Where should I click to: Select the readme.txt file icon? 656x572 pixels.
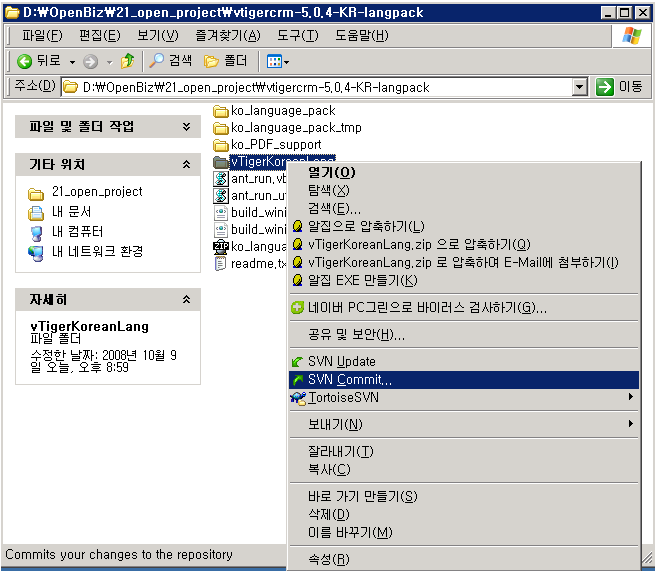click(x=220, y=264)
